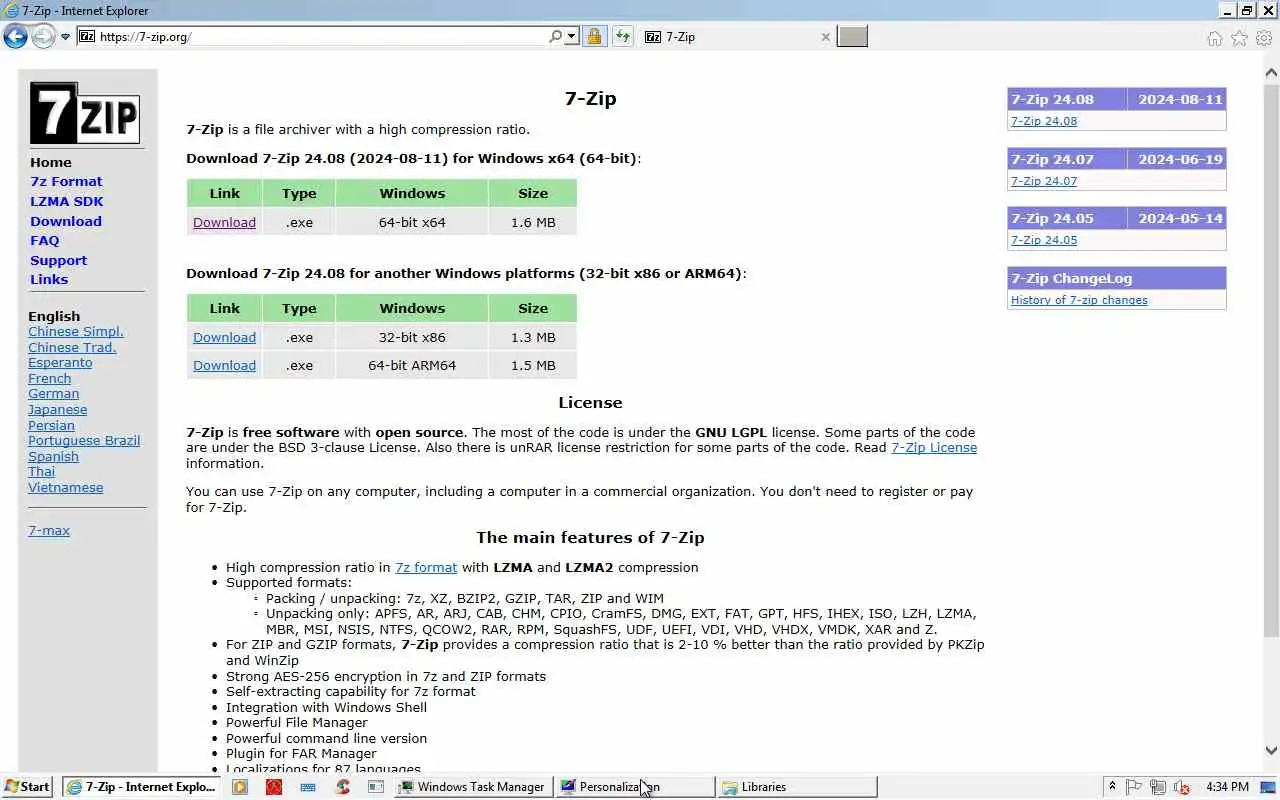
Task: Click the vertical scrollbar thumb
Action: point(1271,360)
